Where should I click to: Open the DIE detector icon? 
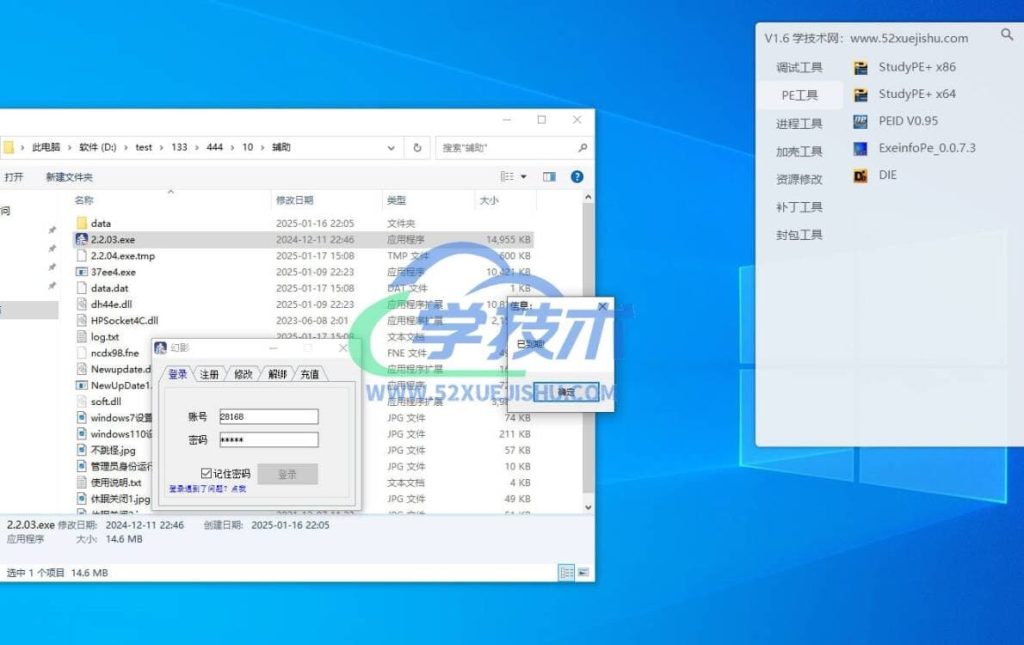860,176
